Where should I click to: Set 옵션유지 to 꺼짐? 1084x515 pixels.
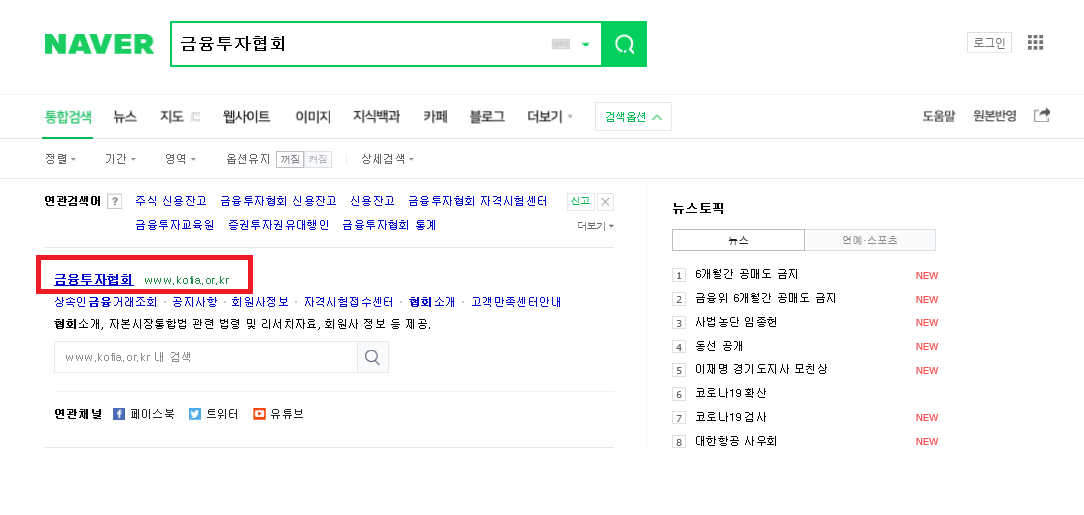pyautogui.click(x=290, y=160)
